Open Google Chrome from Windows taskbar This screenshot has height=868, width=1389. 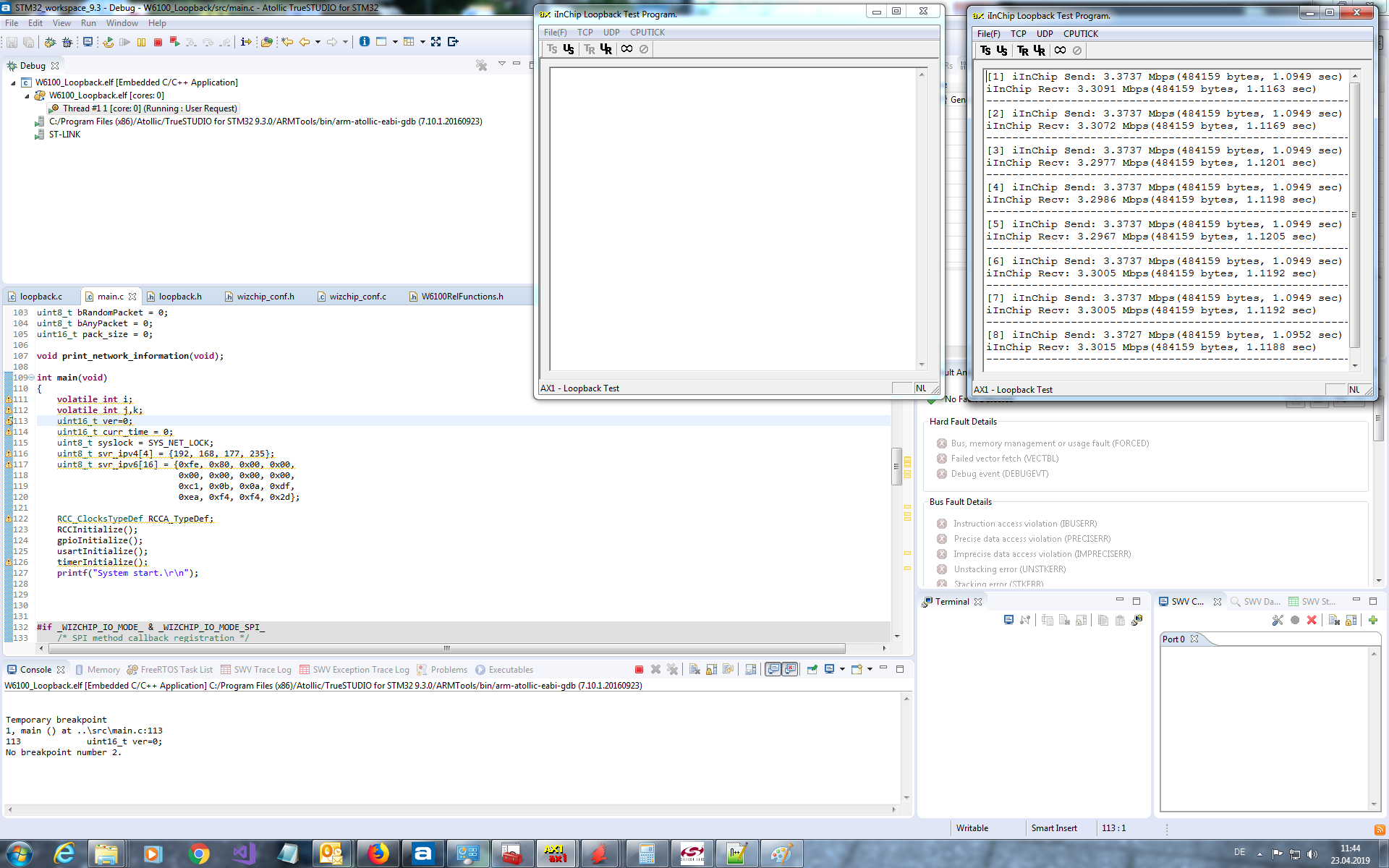coord(198,854)
